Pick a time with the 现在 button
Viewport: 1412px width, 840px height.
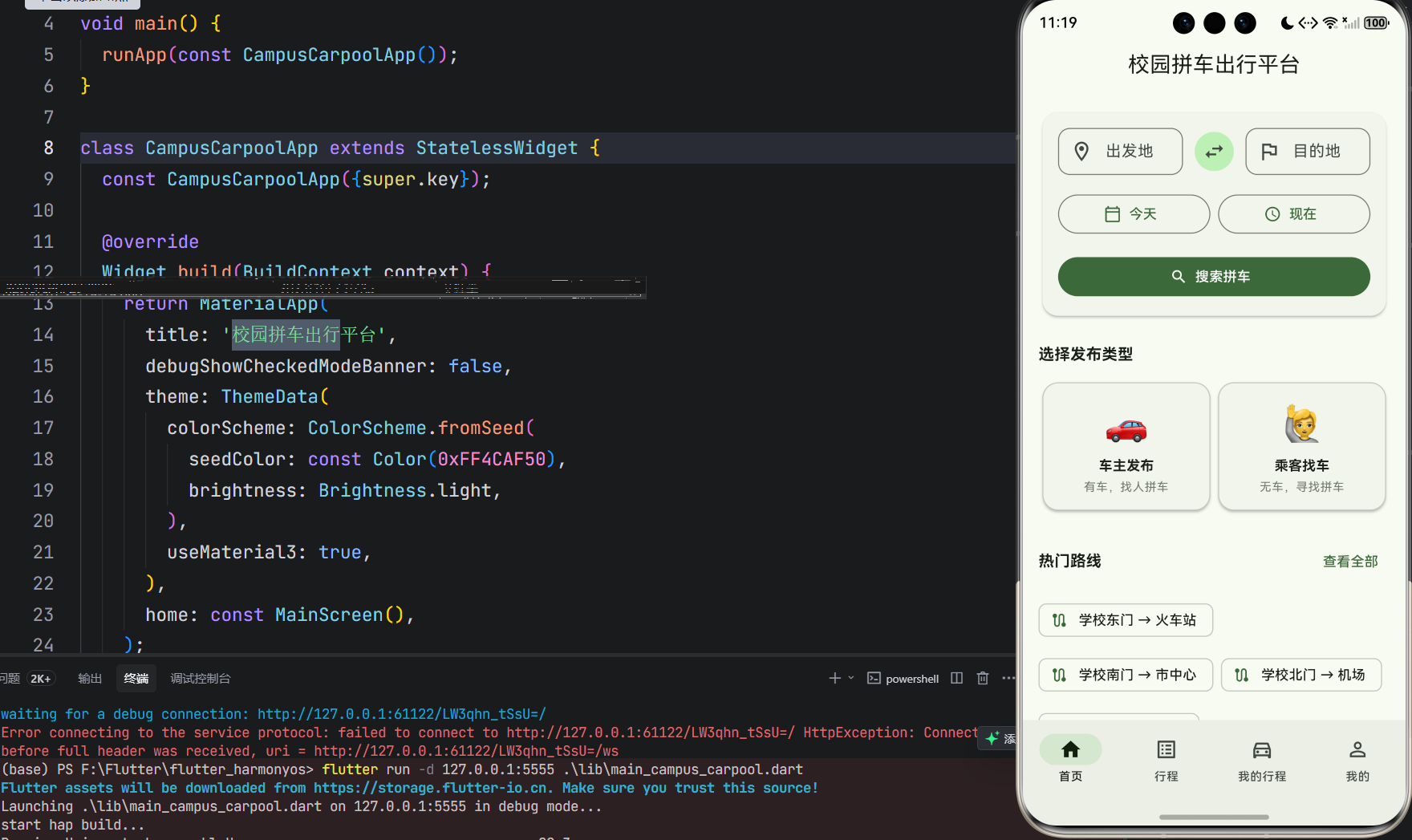[1294, 214]
